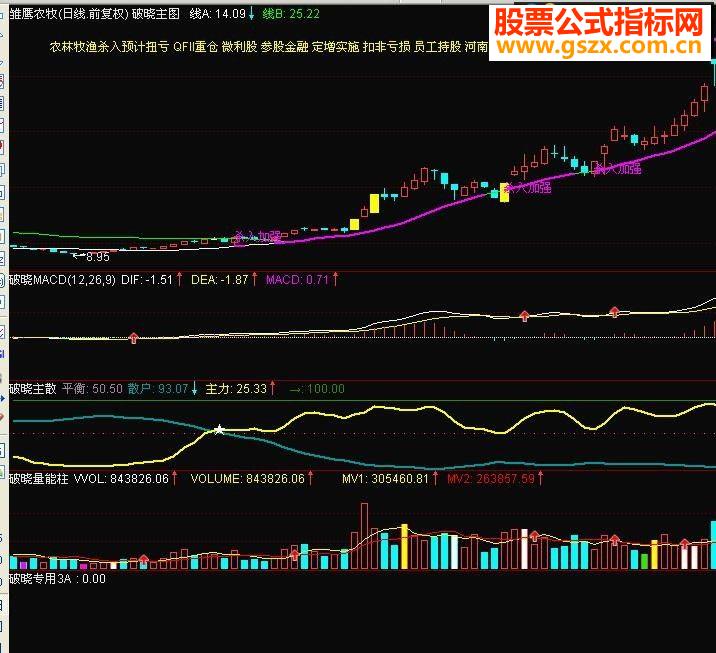
Task: Click the white star crossover marker in 破晓主散
Action: point(220,429)
